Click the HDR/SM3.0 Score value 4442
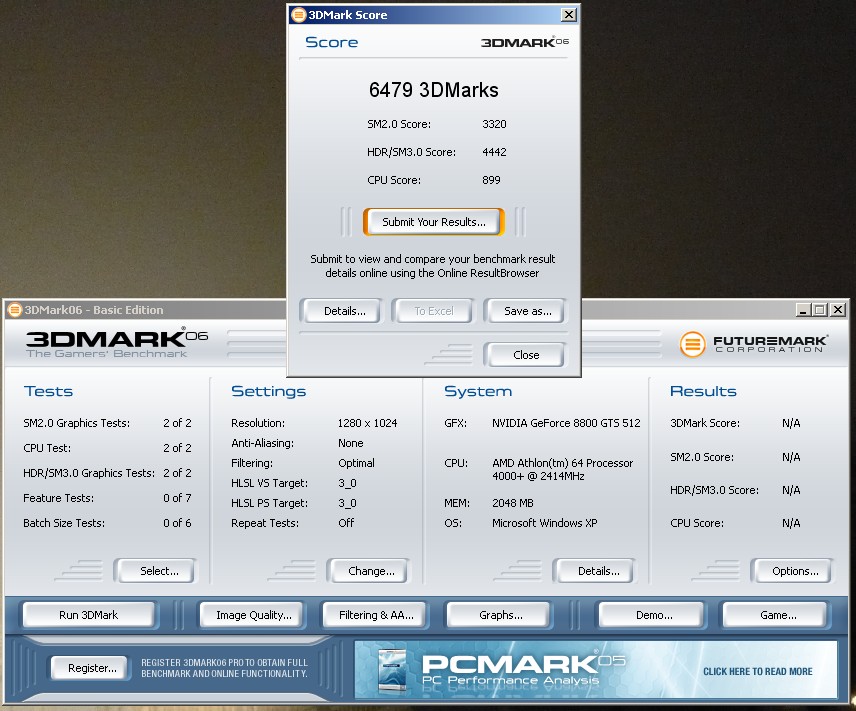Screen dimensions: 856x711 pyautogui.click(x=494, y=152)
